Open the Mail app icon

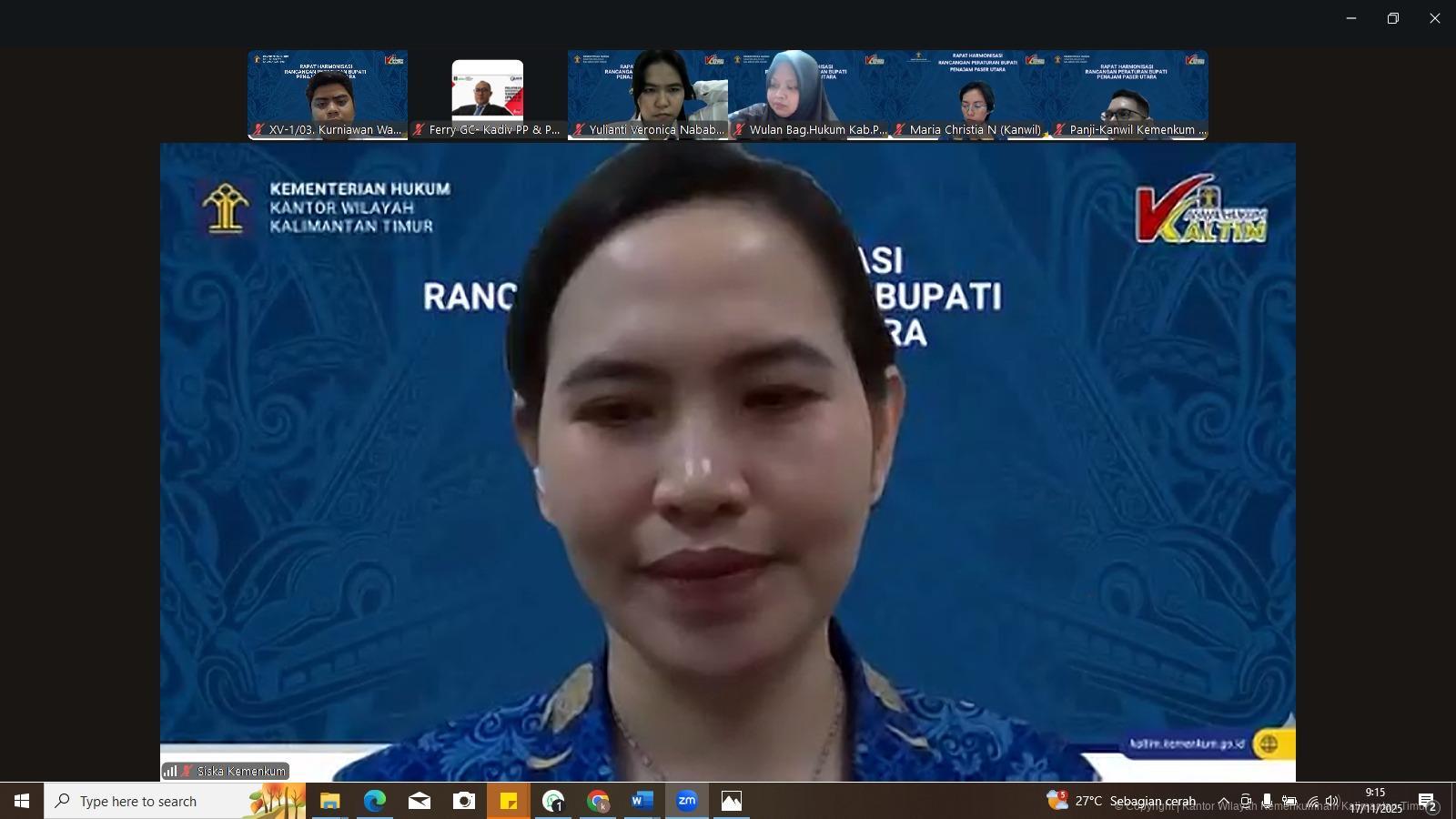pyautogui.click(x=420, y=801)
